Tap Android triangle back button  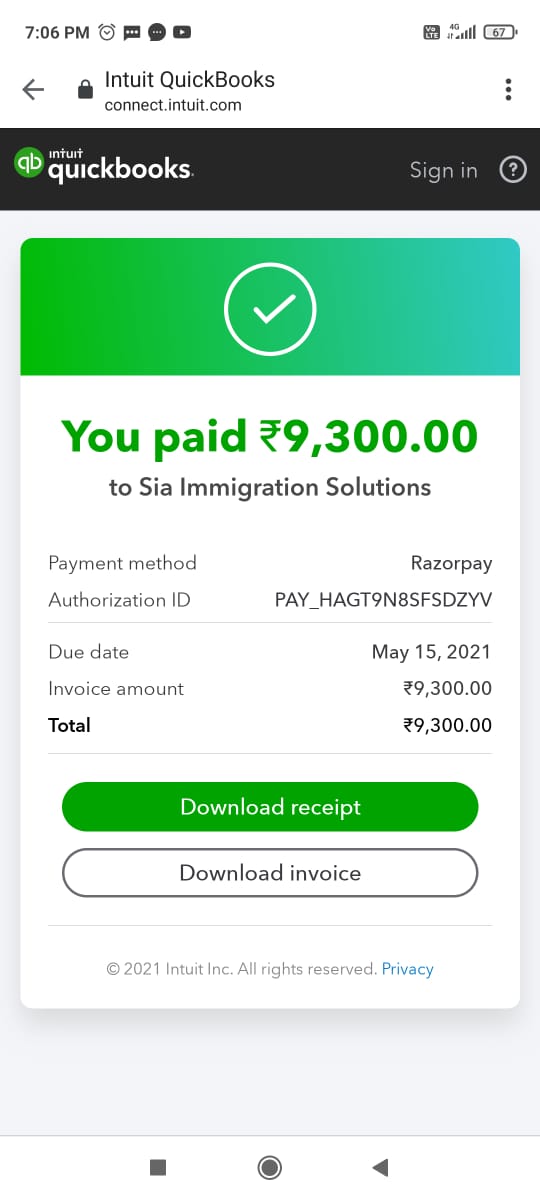(x=379, y=1167)
